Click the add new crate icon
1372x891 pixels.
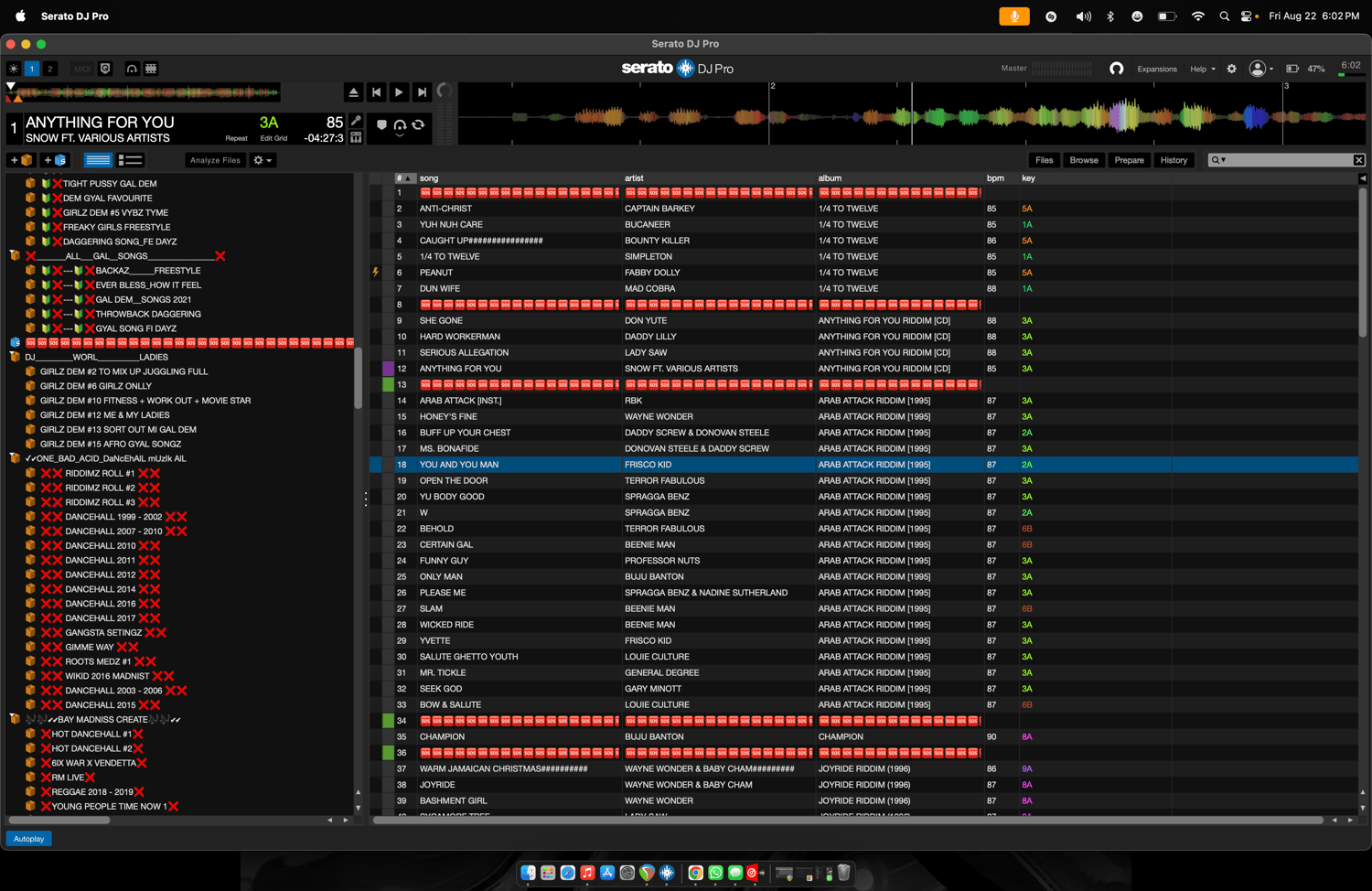point(21,160)
